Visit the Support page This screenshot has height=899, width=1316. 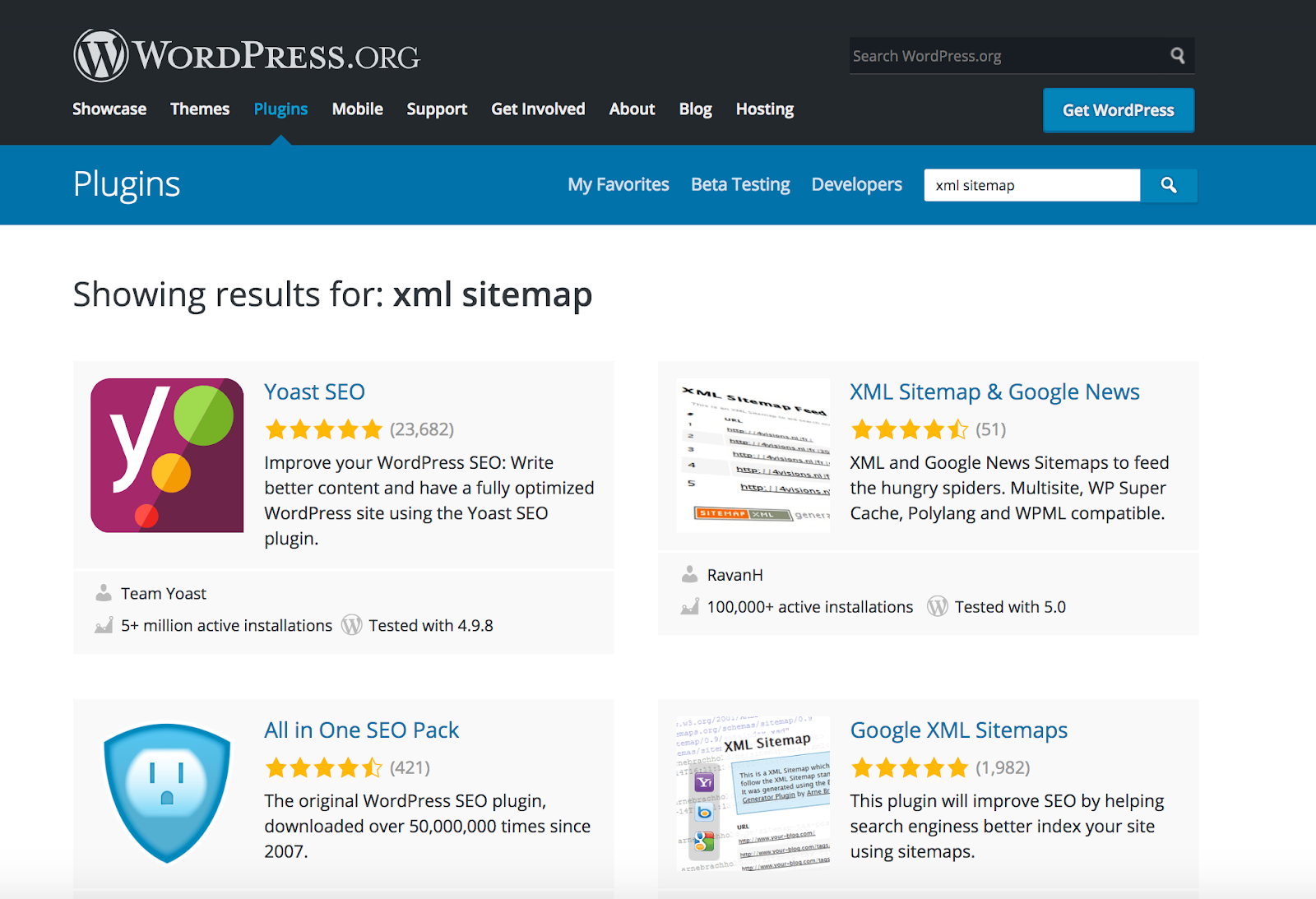[x=437, y=109]
